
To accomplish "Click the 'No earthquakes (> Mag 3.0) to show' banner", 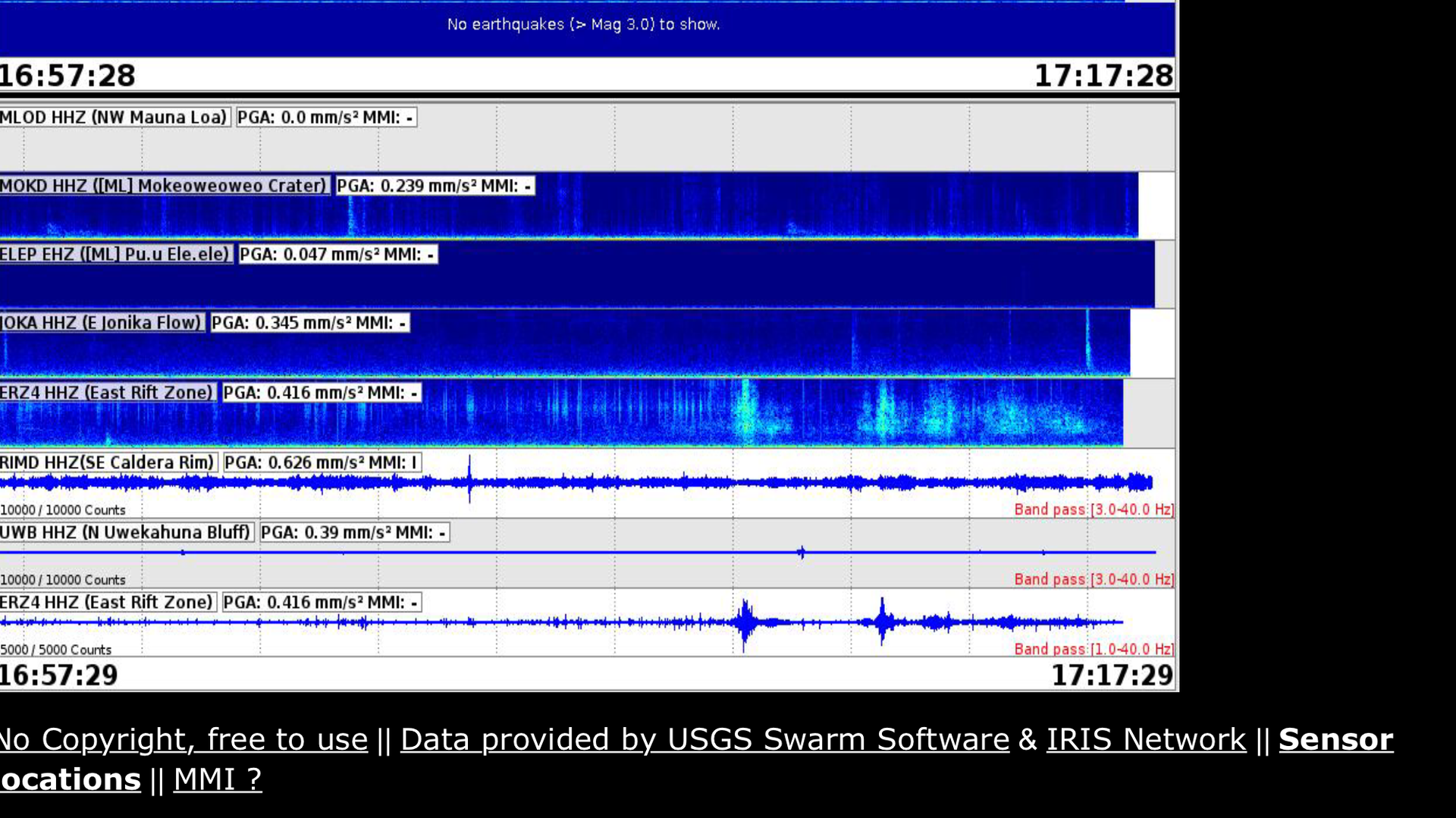I will coord(583,24).
